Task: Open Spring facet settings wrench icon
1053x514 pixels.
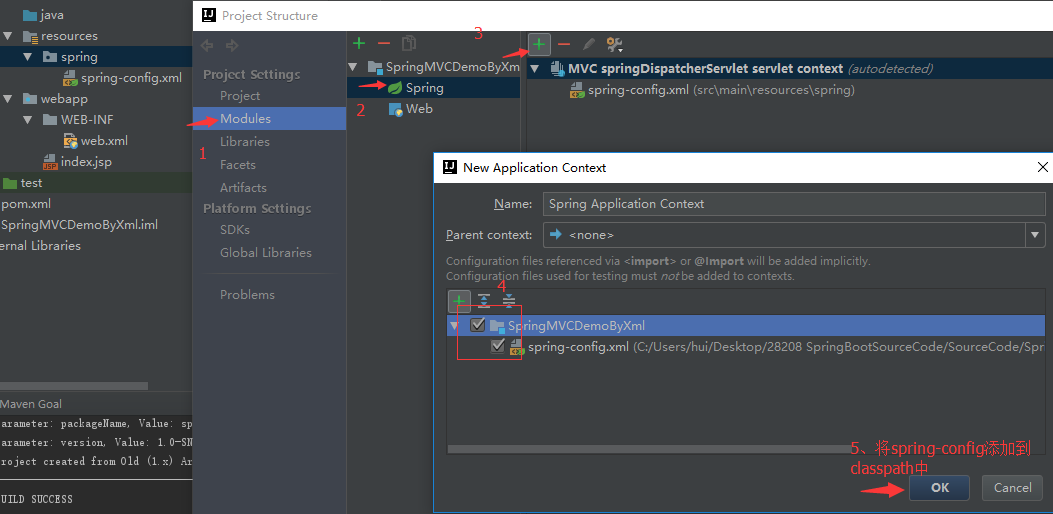Action: pos(614,45)
